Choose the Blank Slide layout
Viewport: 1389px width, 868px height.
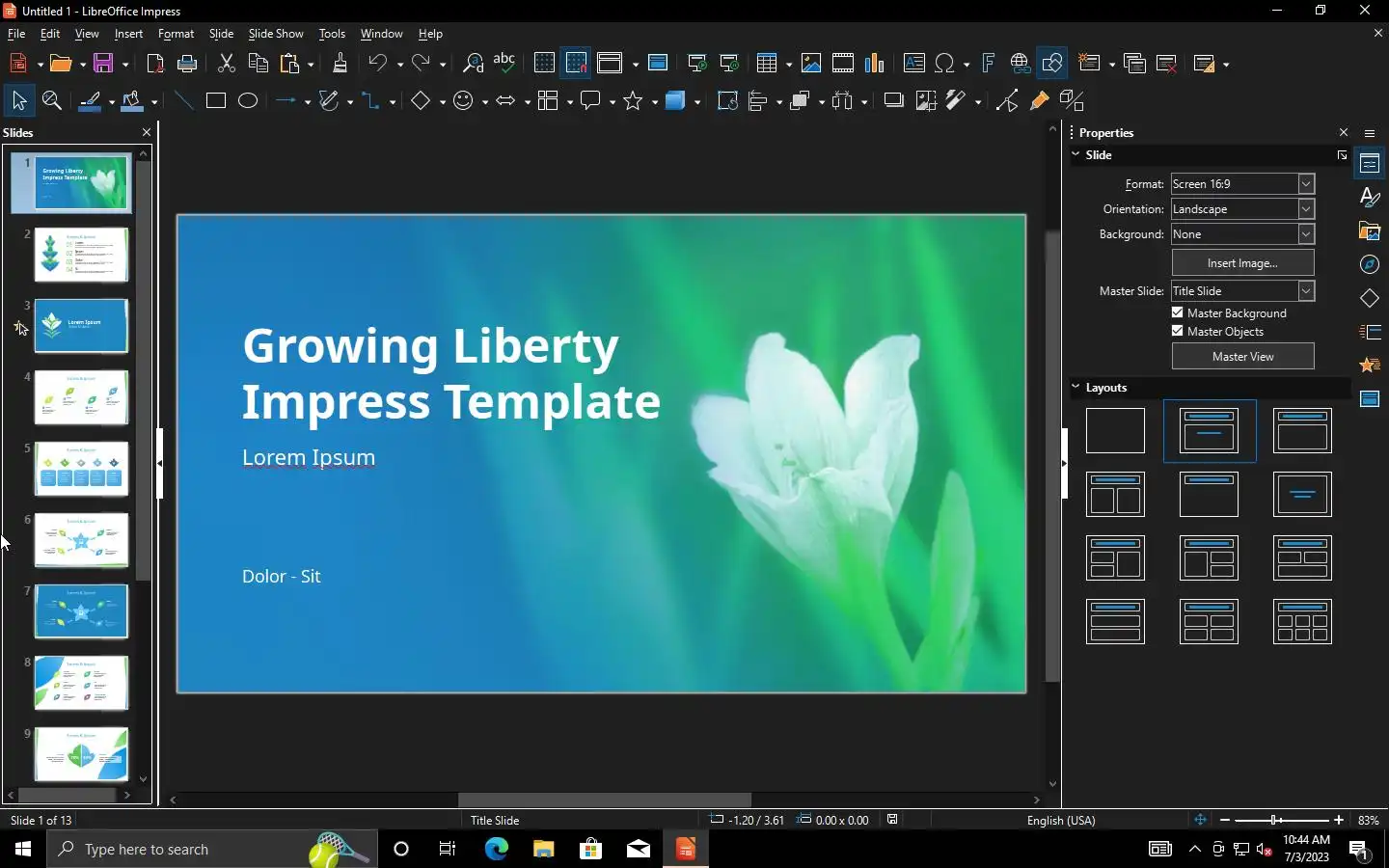pos(1115,431)
